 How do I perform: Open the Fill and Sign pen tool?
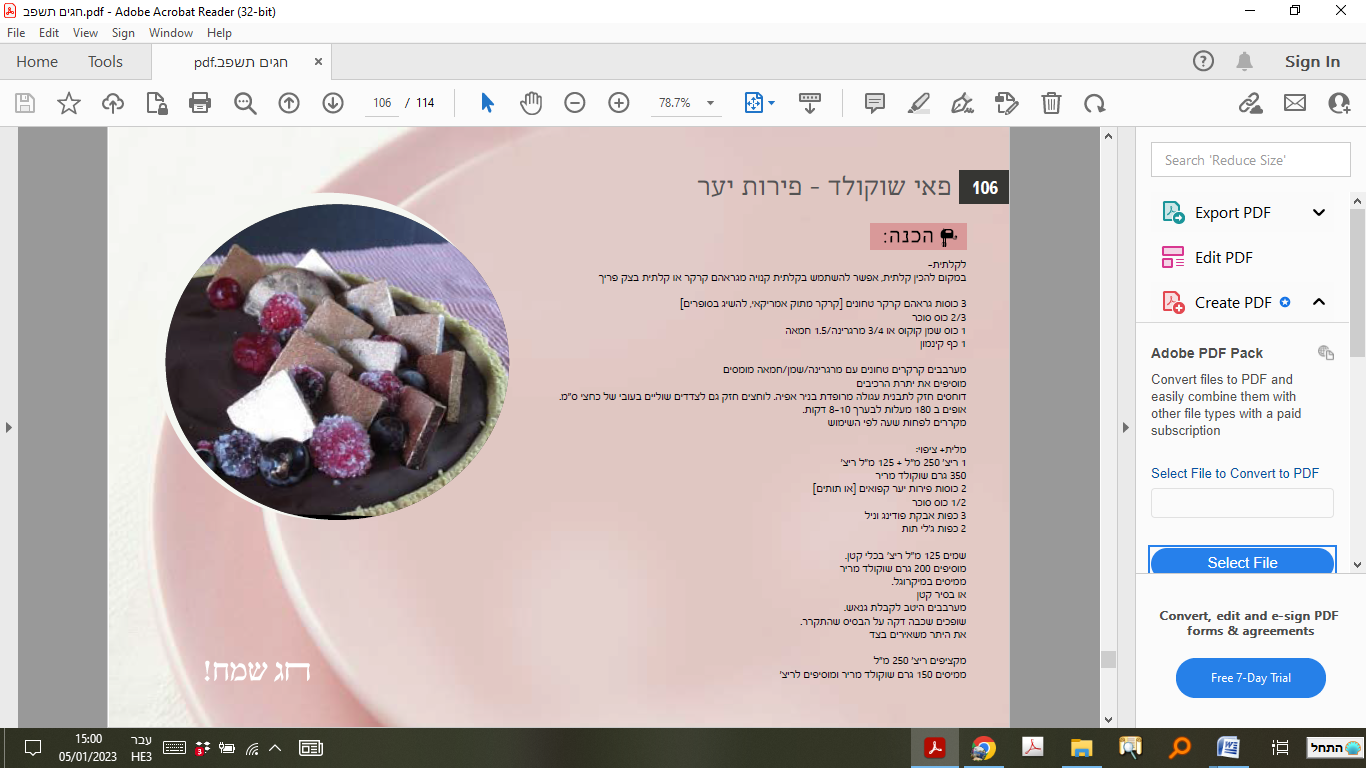click(962, 103)
